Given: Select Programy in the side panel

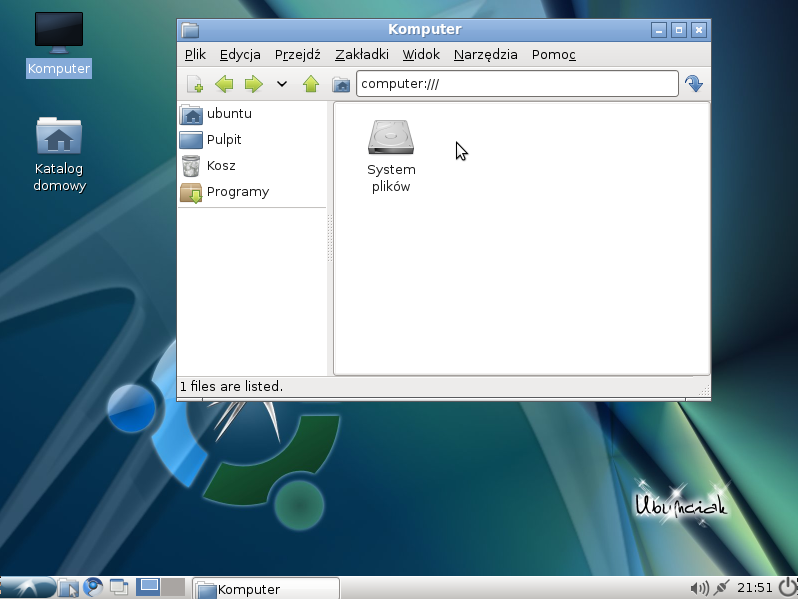Looking at the screenshot, I should click(x=237, y=192).
